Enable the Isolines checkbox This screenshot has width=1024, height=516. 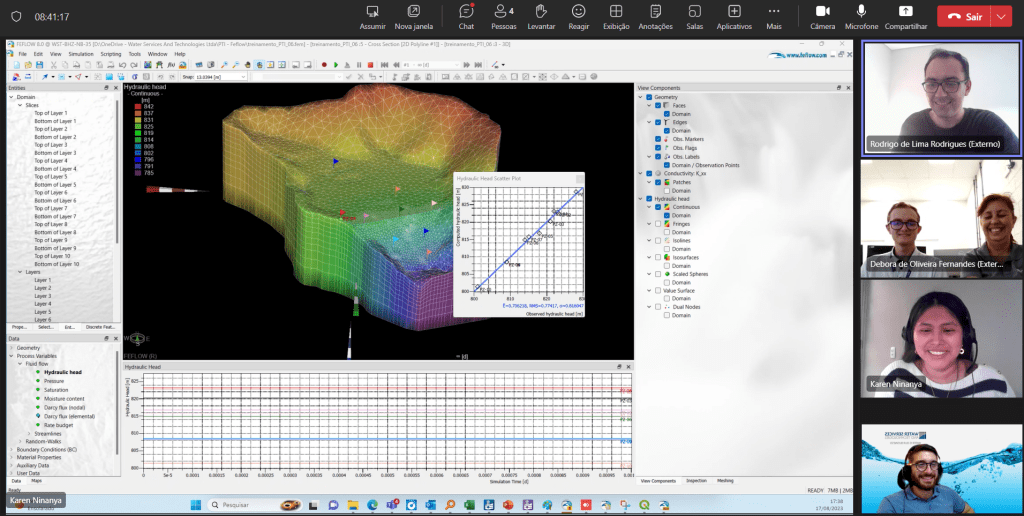[x=657, y=240]
